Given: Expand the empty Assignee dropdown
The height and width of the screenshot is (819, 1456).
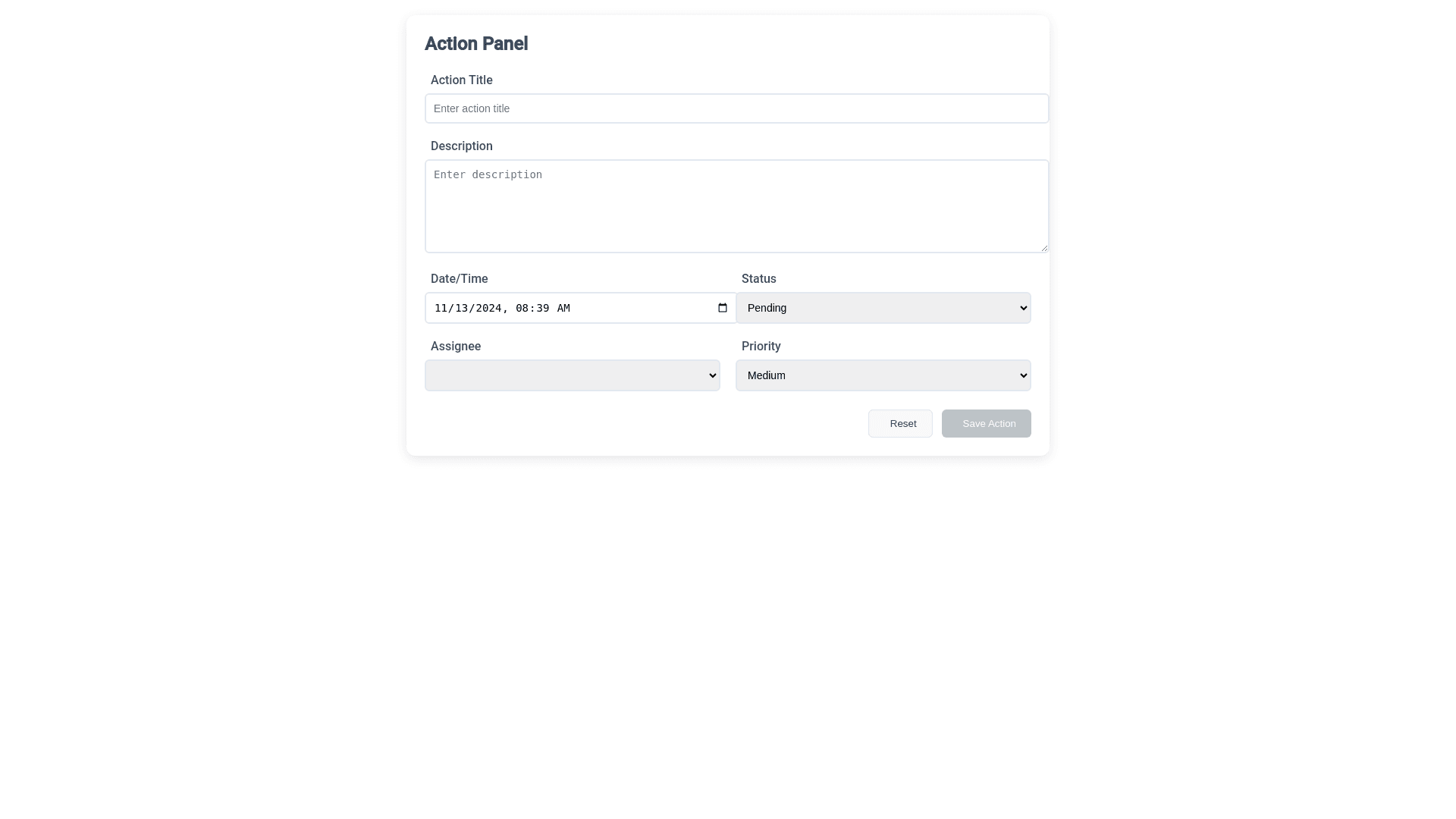Looking at the screenshot, I should [x=572, y=375].
